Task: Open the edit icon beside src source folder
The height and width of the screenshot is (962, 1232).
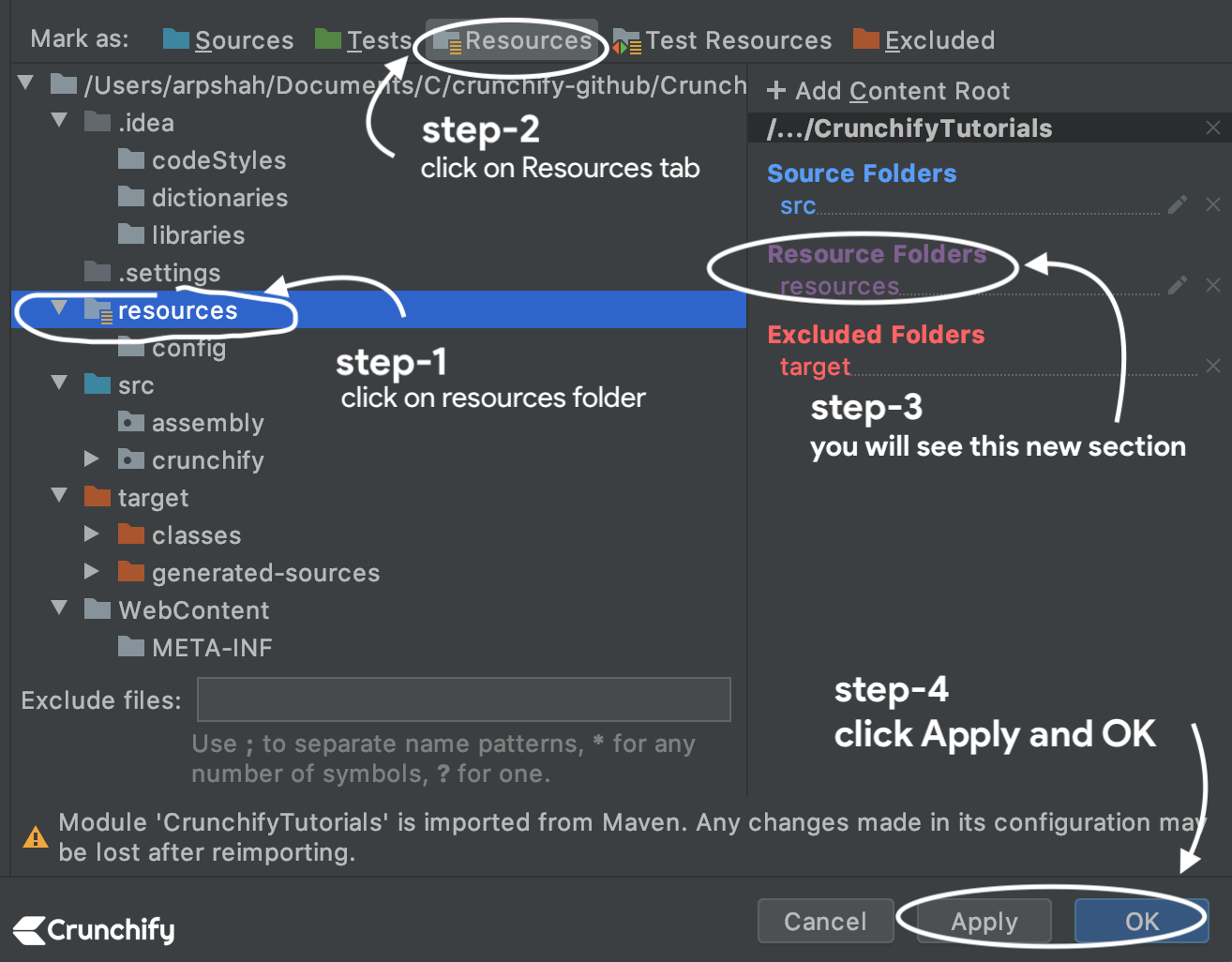Action: [1178, 204]
